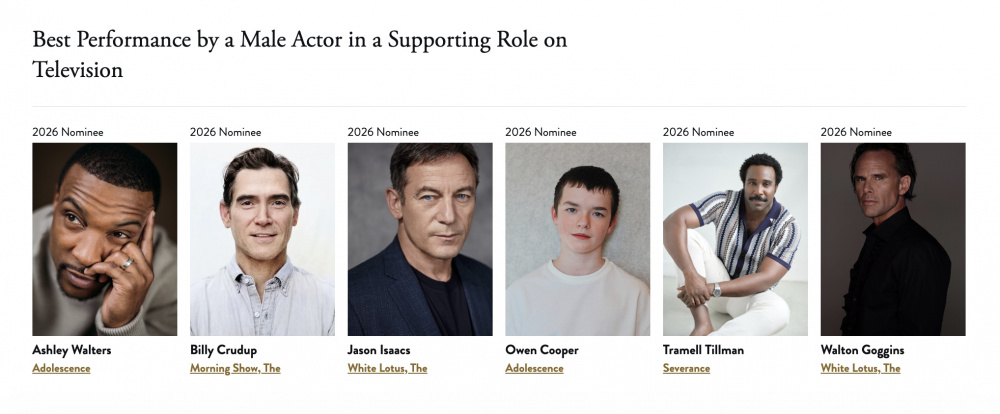Image resolution: width=1000 pixels, height=414 pixels.
Task: Click the Owen Cooper name
Action: pyautogui.click(x=542, y=350)
